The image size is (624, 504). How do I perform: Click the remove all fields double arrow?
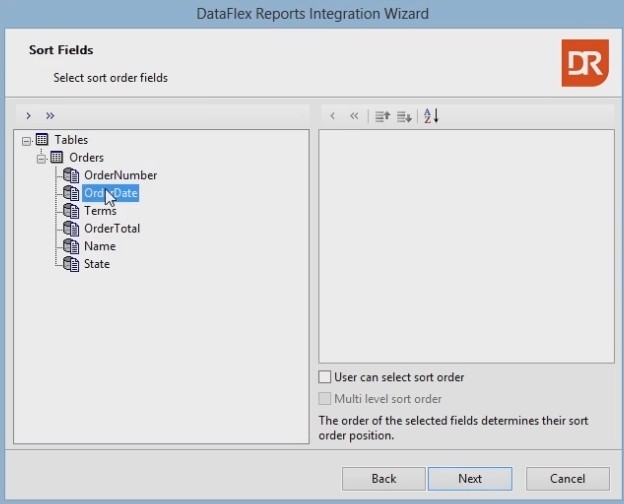[354, 116]
